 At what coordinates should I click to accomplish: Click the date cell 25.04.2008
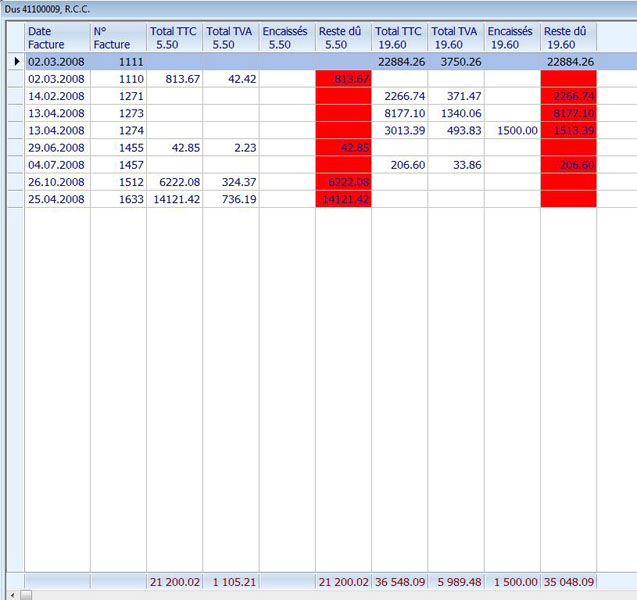57,199
